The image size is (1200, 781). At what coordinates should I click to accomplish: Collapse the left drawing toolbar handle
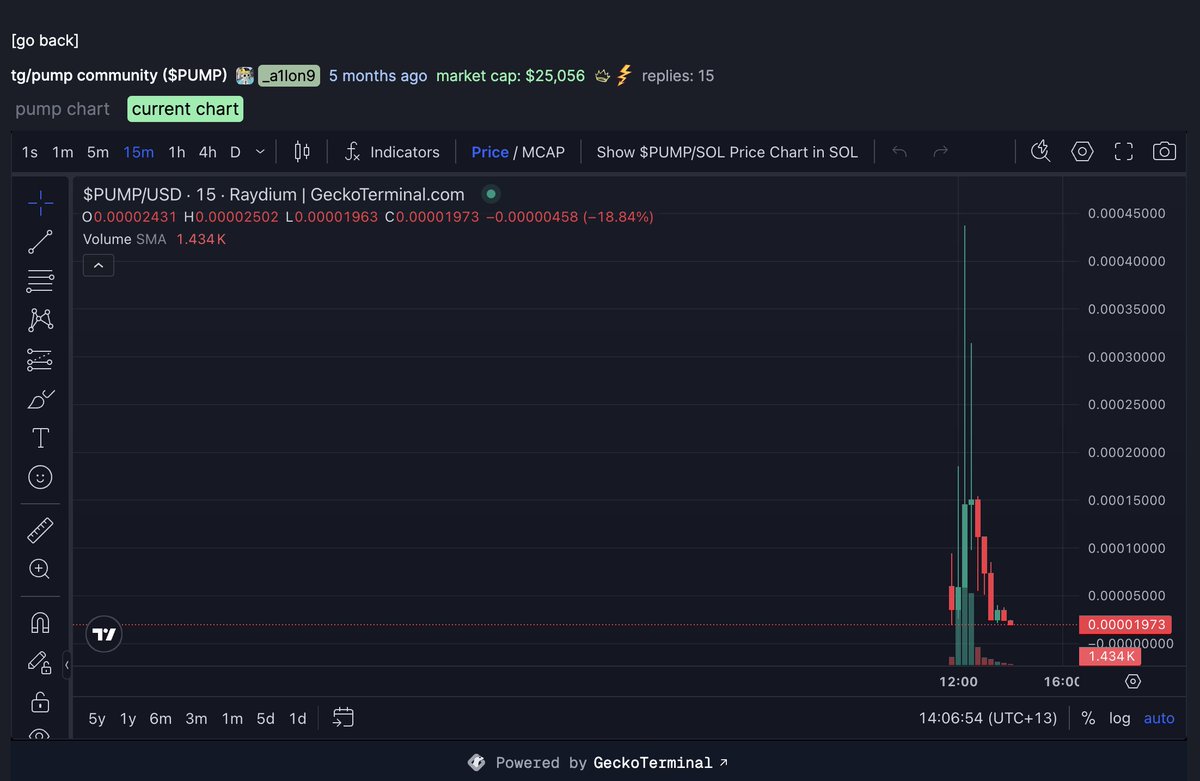pyautogui.click(x=67, y=665)
